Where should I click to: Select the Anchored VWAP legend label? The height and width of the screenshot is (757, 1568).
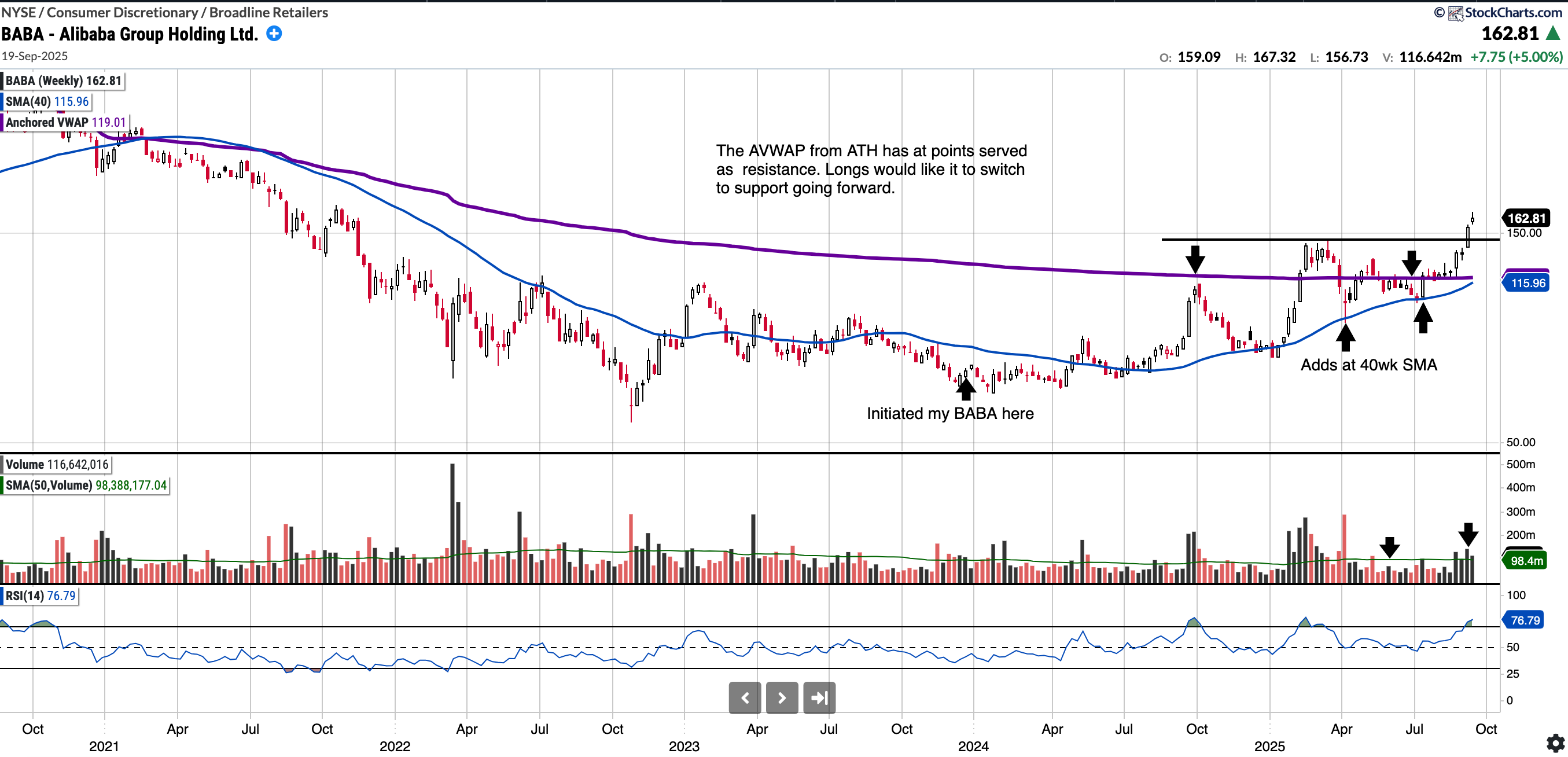66,122
